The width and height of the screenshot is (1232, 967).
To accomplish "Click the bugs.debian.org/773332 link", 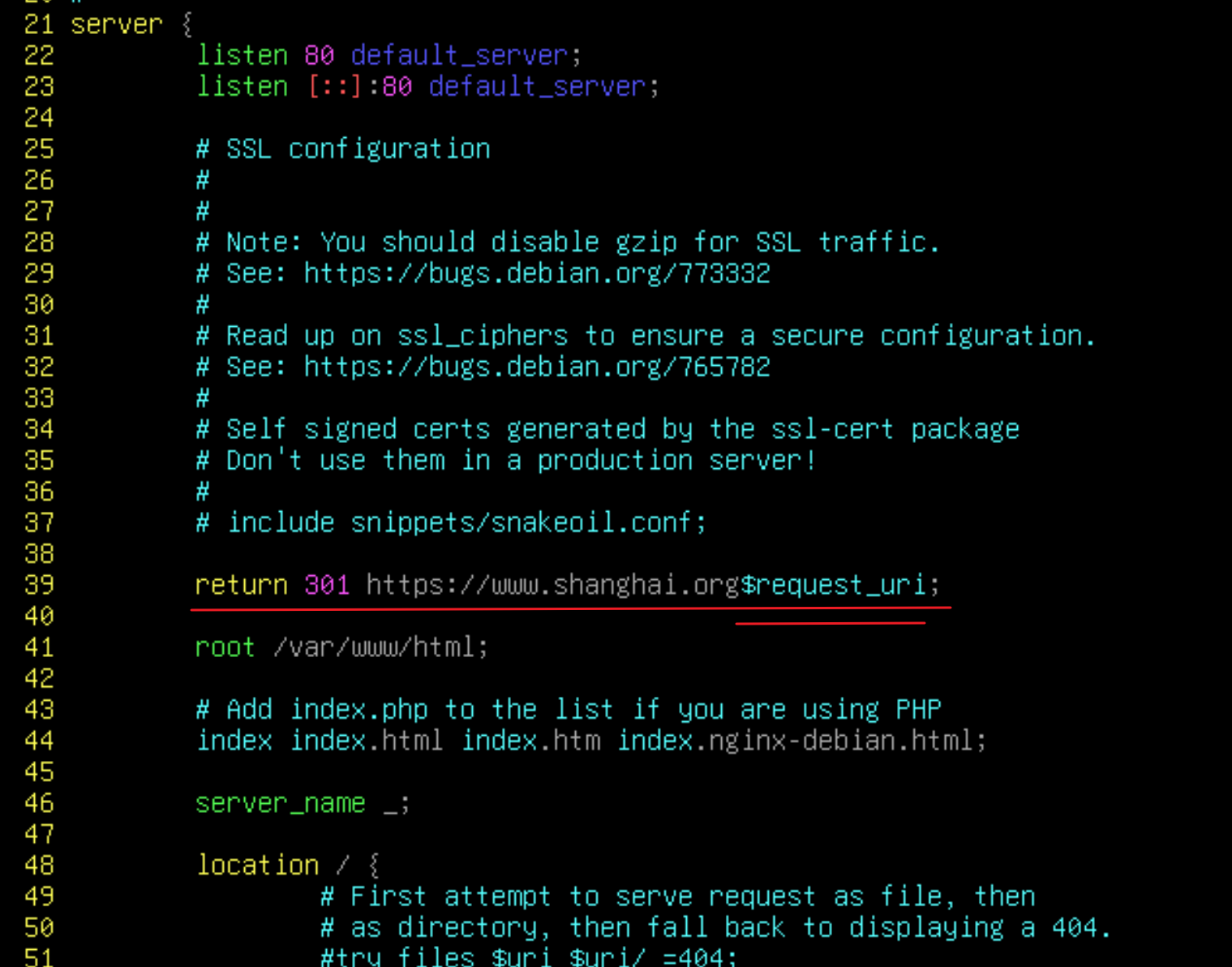I will click(x=537, y=273).
